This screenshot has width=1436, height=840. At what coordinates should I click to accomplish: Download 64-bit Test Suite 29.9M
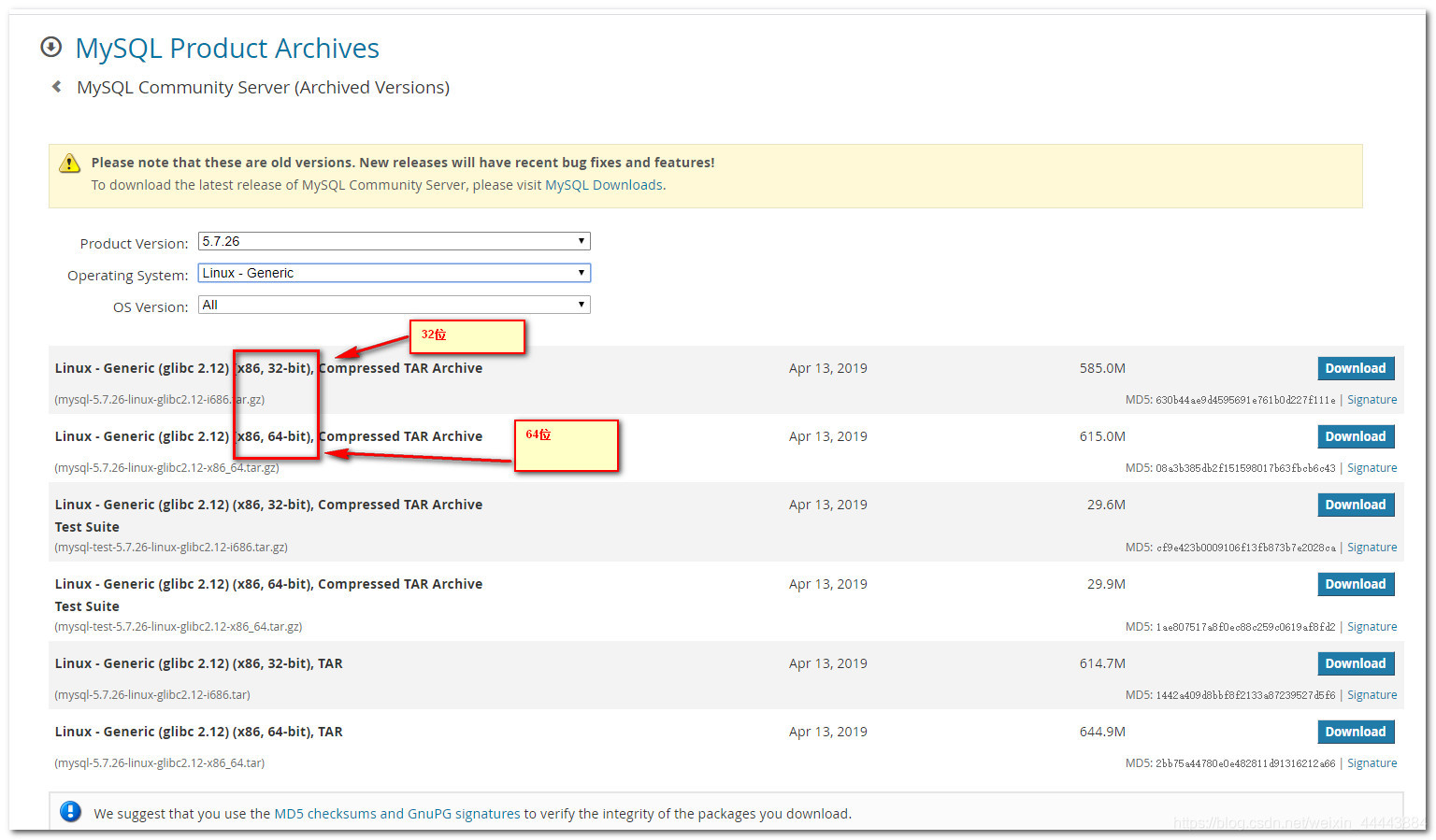pos(1356,584)
